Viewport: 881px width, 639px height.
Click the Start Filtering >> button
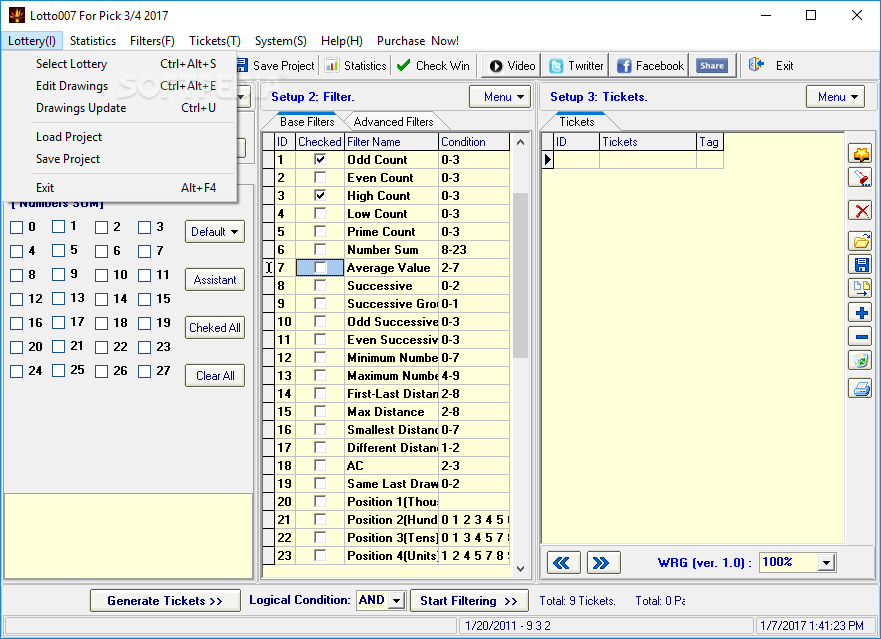(x=469, y=601)
